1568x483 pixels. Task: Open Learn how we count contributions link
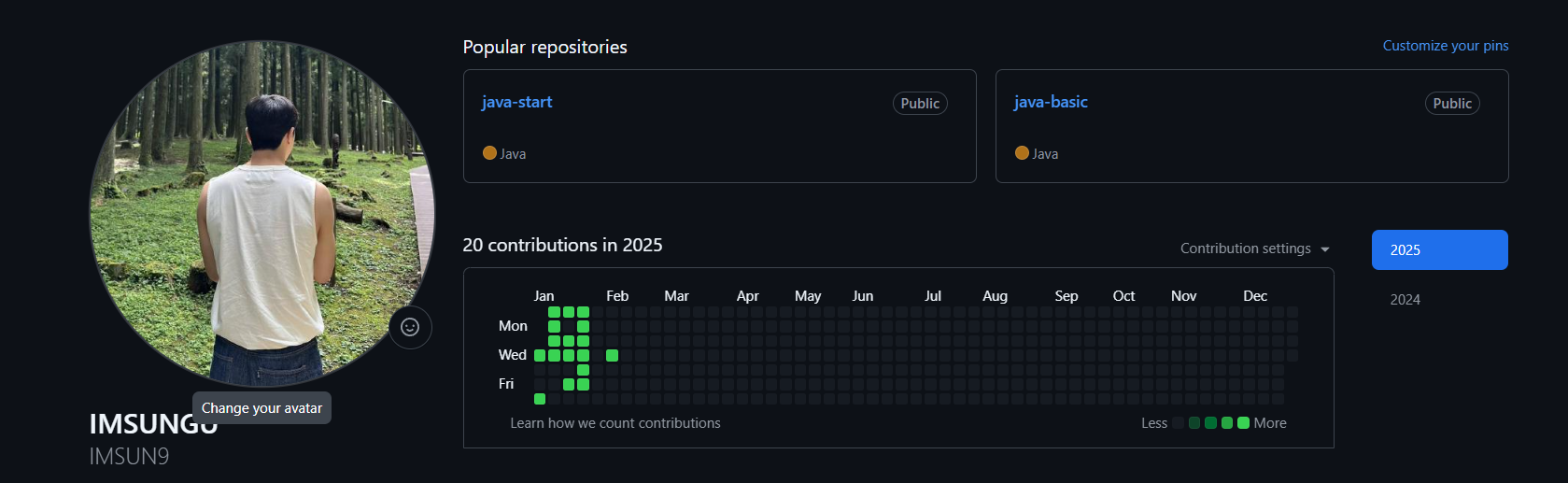pos(615,423)
